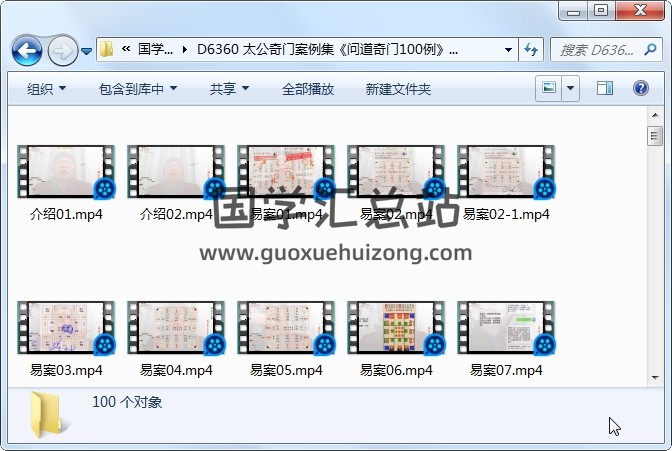Select the 易案07.mp4 video thumbnail

click(x=506, y=328)
